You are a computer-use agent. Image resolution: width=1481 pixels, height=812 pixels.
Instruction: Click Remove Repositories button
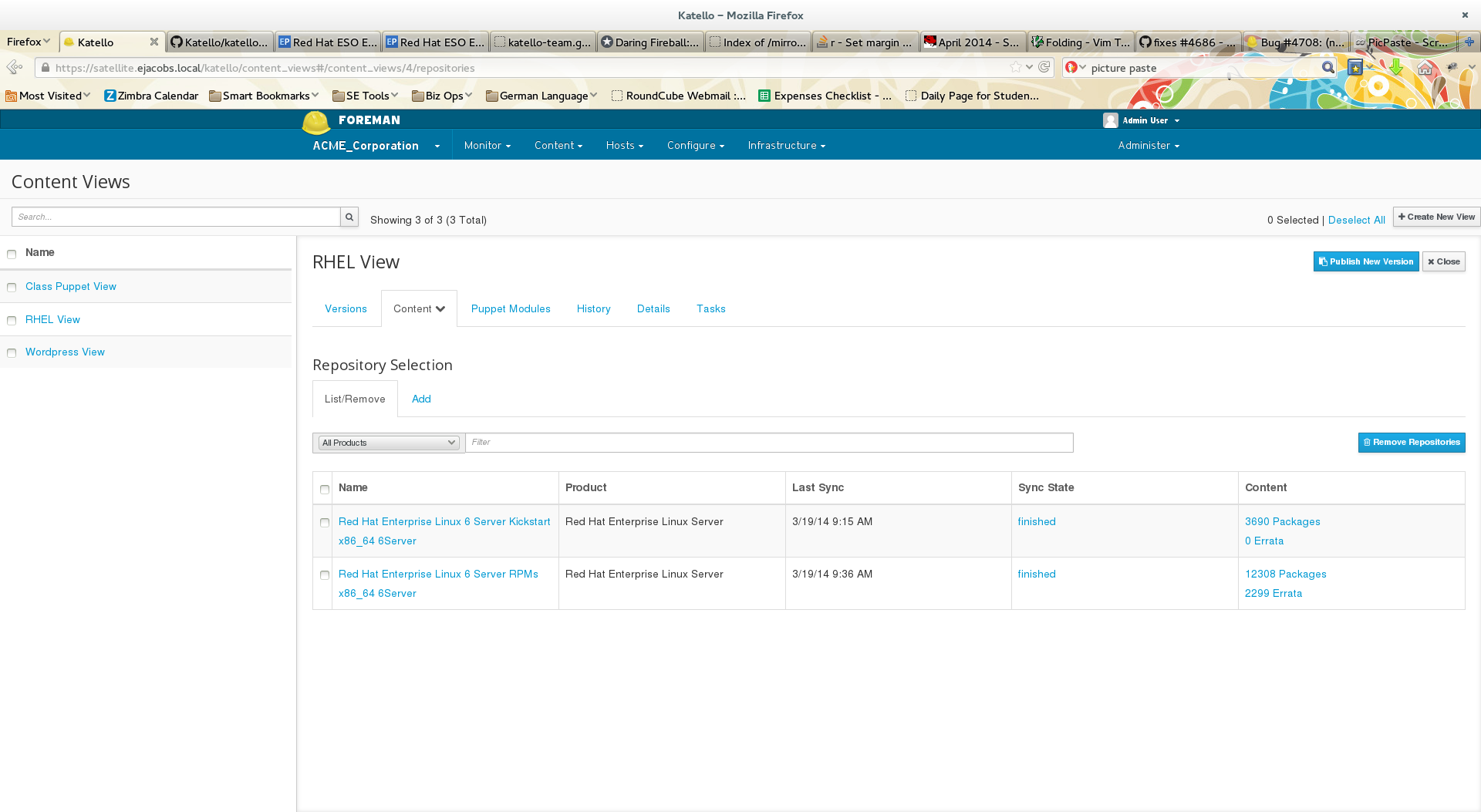point(1412,442)
